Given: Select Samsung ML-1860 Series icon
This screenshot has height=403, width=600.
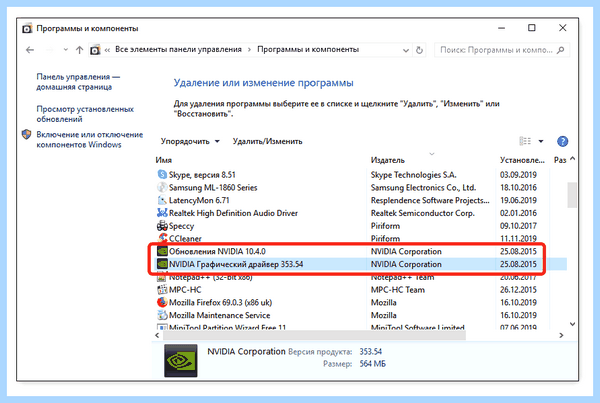Looking at the screenshot, I should point(162,187).
